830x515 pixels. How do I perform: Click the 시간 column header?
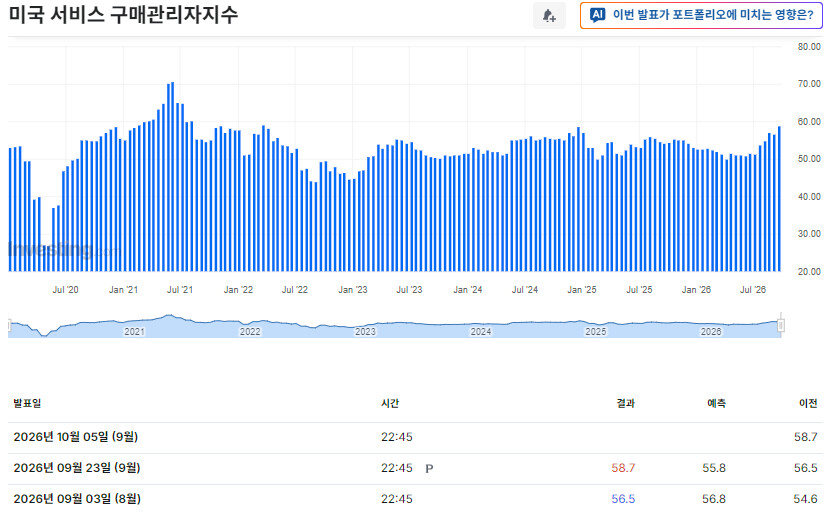[390, 403]
